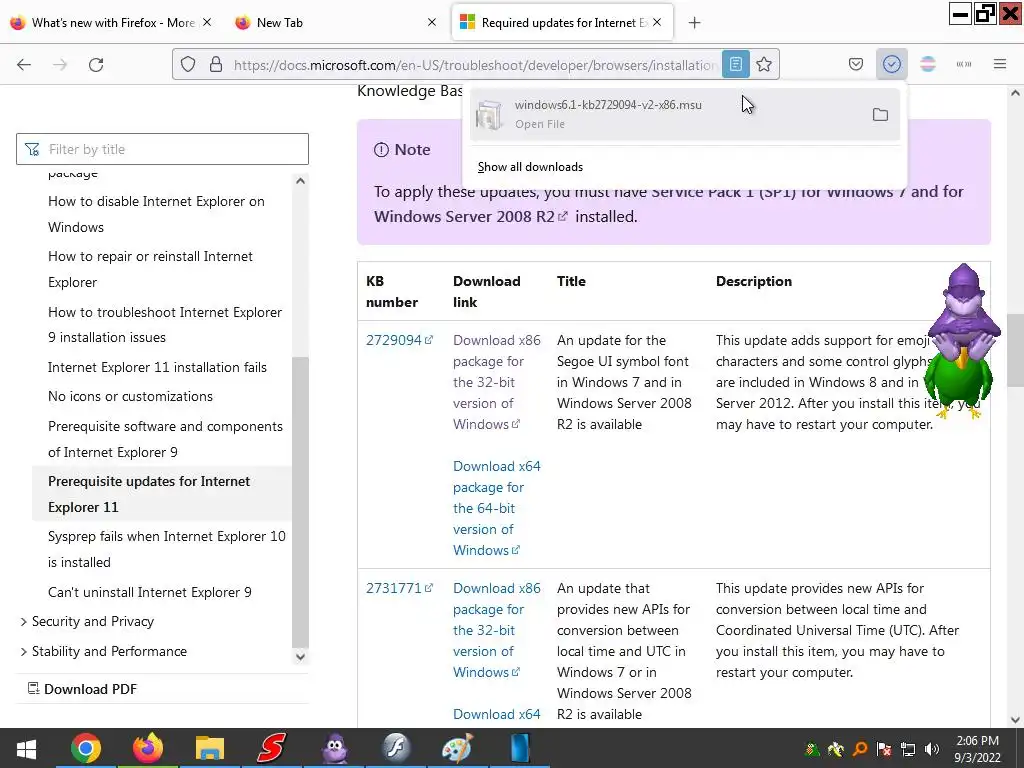Click the sidebar table-of-contents scrollbar thumb
This screenshot has height=768, width=1024.
tap(300, 502)
